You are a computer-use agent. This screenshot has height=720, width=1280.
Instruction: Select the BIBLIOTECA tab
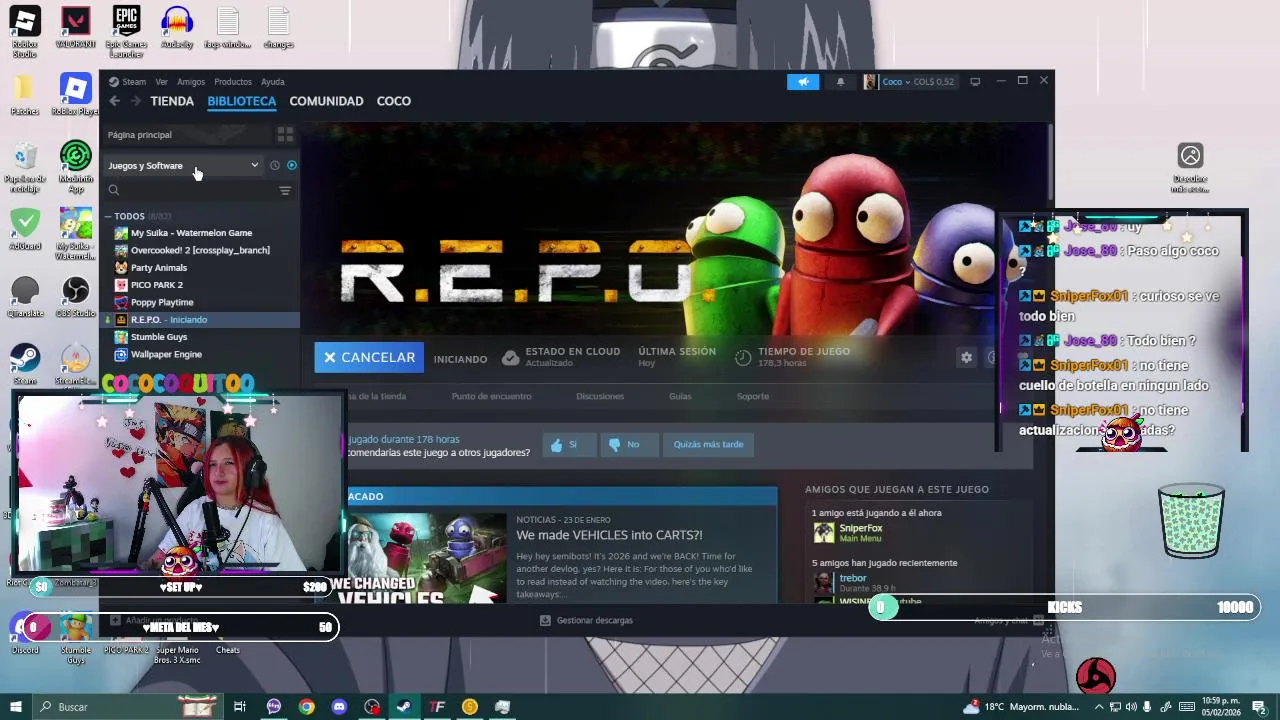pyautogui.click(x=241, y=101)
